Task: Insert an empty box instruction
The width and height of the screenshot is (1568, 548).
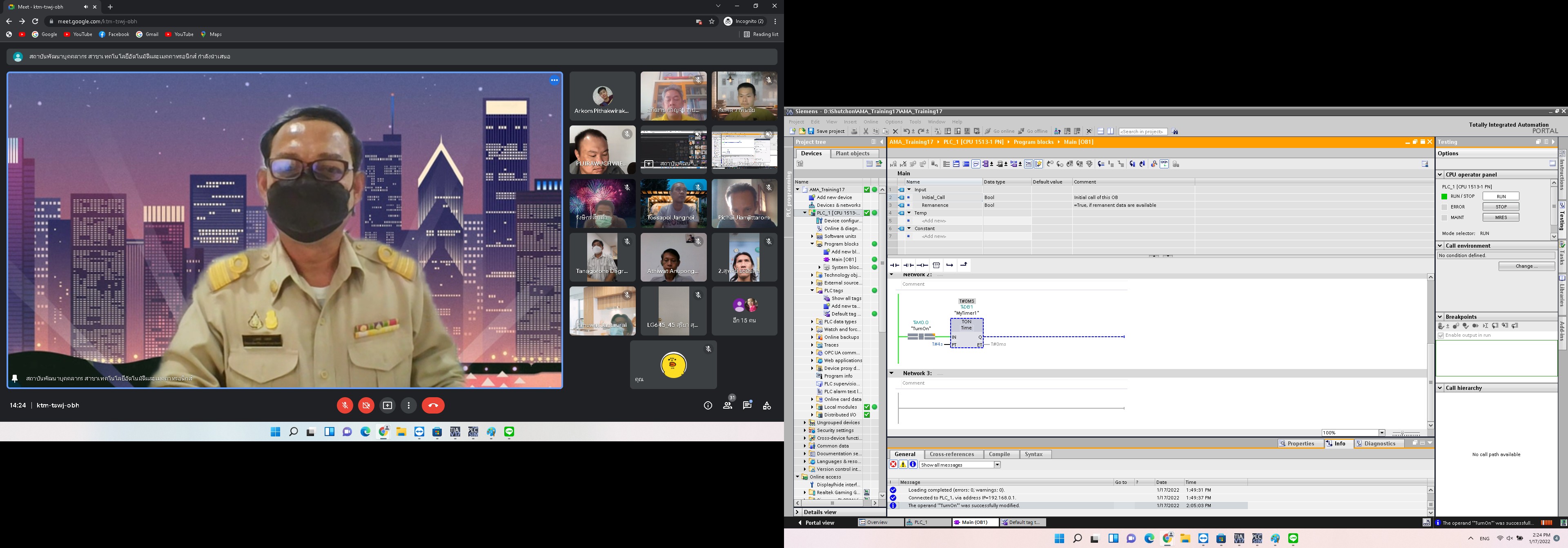Action: [936, 265]
